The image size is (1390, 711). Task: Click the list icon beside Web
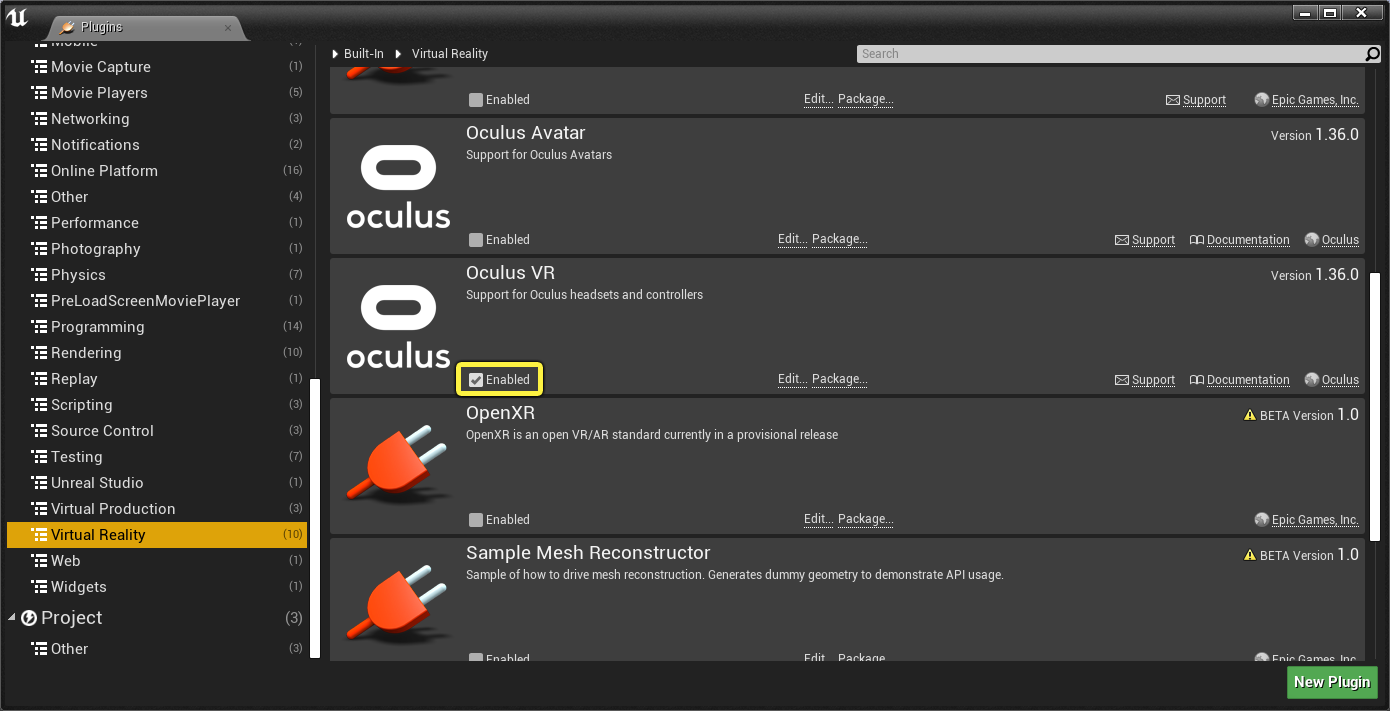coord(39,561)
